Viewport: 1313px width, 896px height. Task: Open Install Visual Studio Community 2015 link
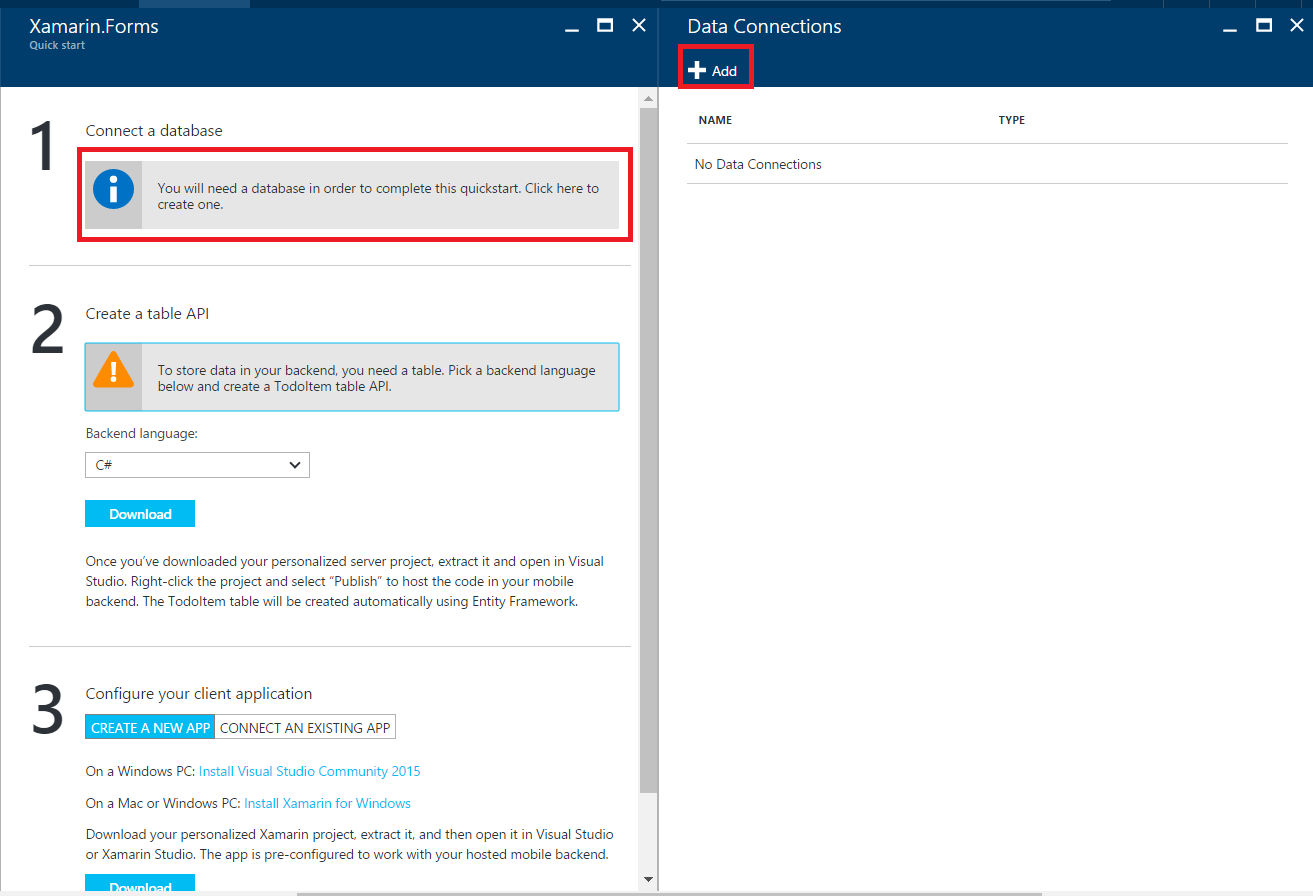click(x=310, y=771)
